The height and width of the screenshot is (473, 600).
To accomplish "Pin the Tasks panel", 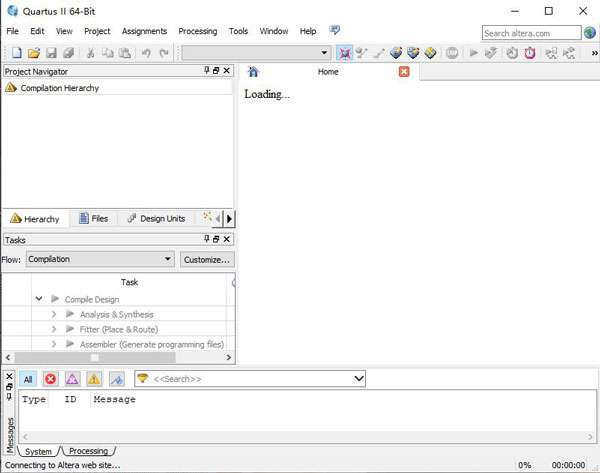I will coord(207,239).
